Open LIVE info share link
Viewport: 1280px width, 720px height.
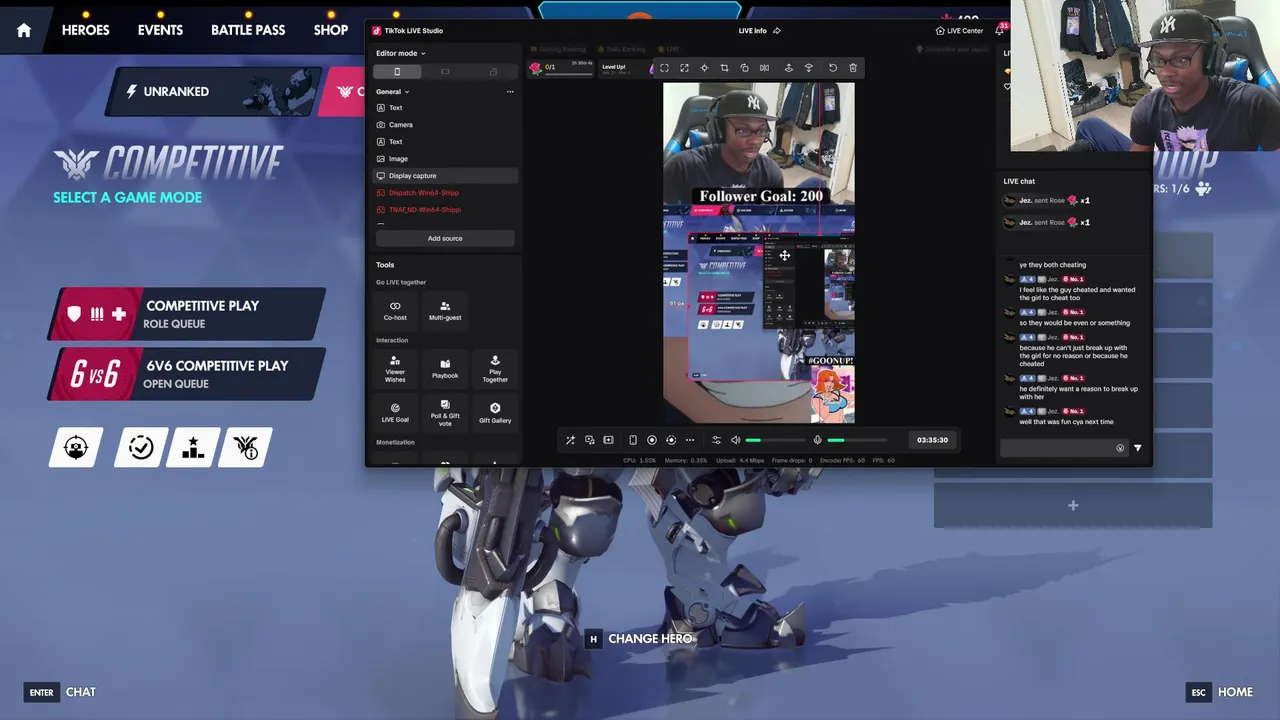(x=776, y=31)
